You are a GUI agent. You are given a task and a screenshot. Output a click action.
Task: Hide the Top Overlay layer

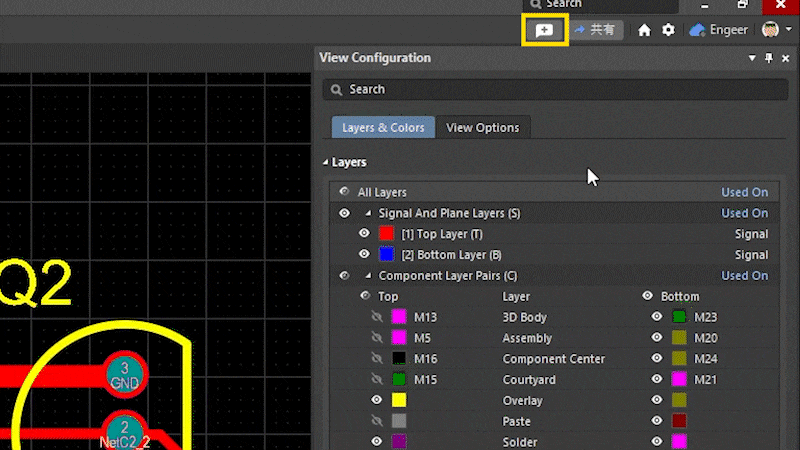pyautogui.click(x=377, y=400)
